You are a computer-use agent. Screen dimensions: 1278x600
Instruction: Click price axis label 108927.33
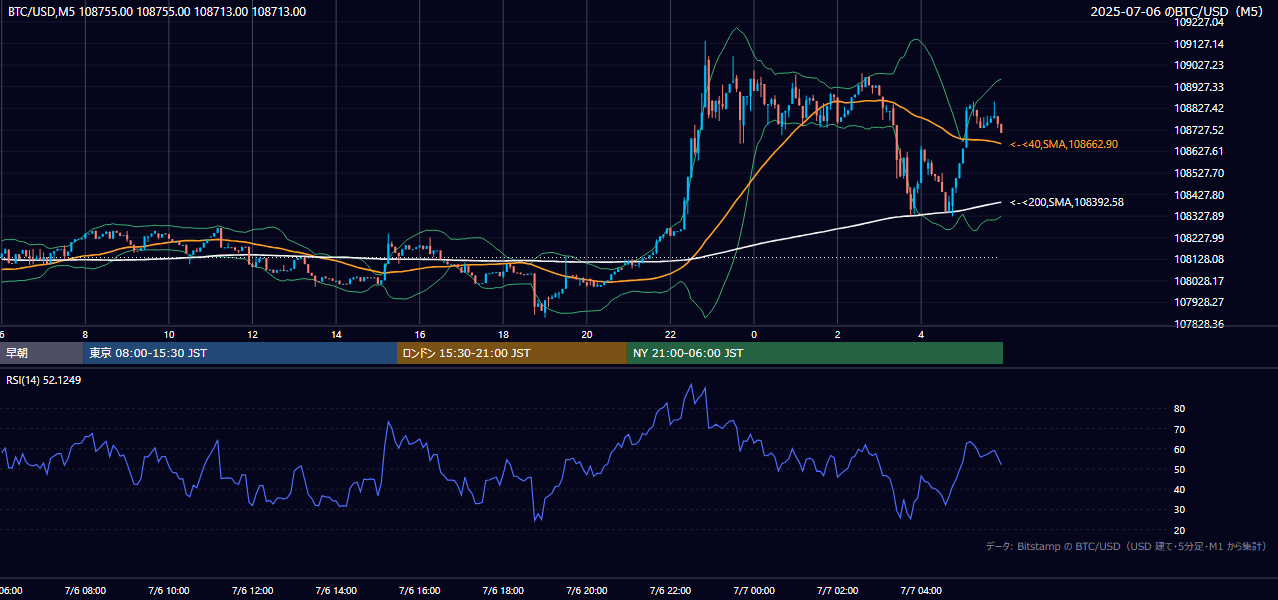click(x=1199, y=87)
